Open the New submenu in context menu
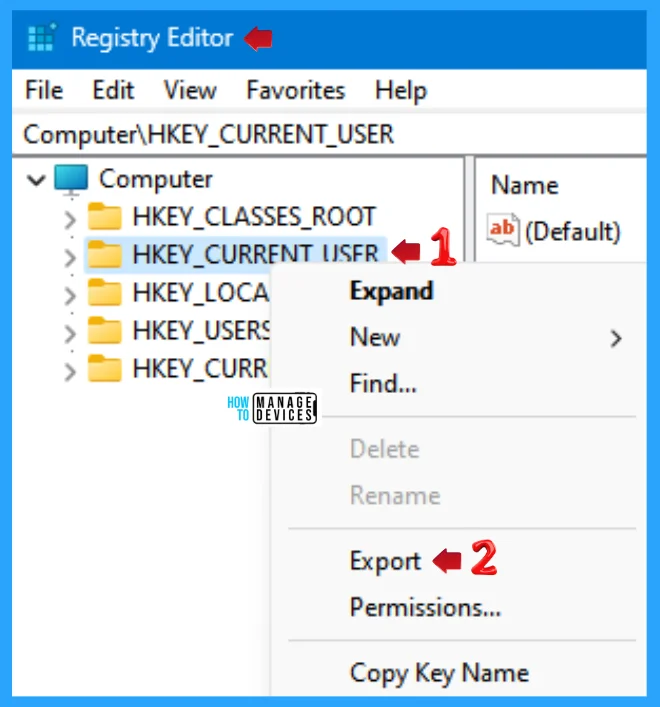Viewport: 660px width, 707px height. point(375,338)
